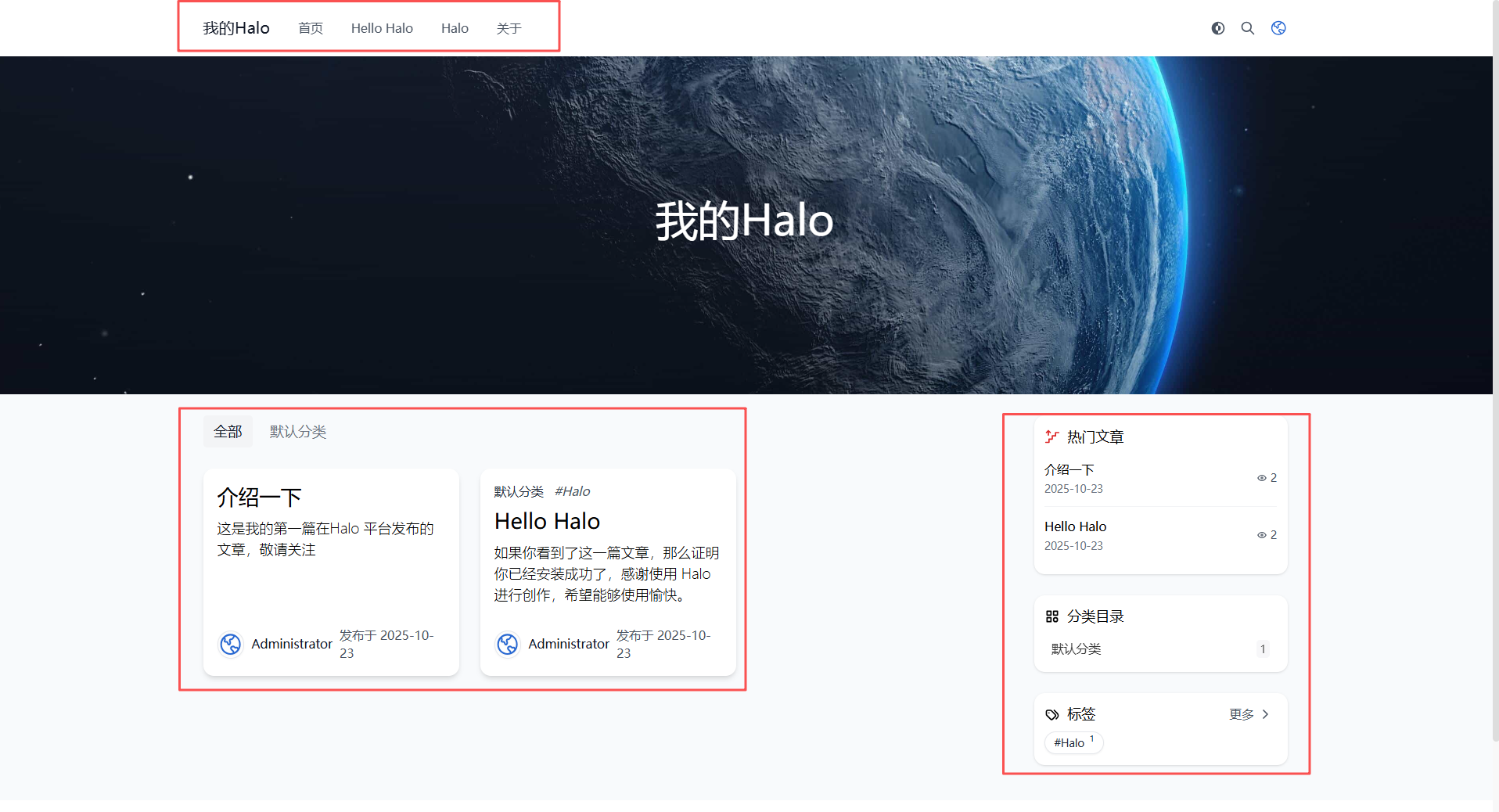The width and height of the screenshot is (1499, 812).
Task: Select the 全部 category tab
Action: coord(228,432)
